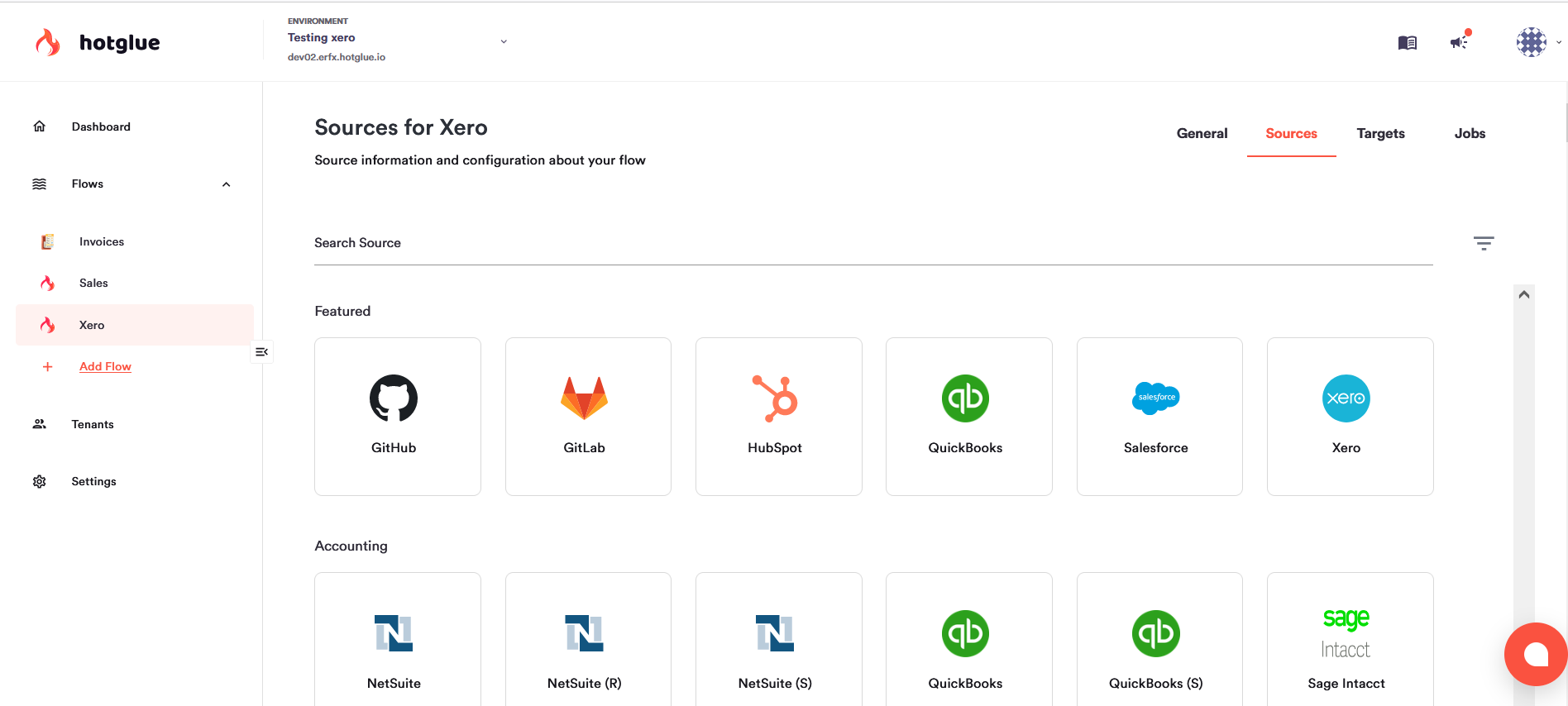Select the featured QuickBooks source
This screenshot has height=706, width=1568.
969,417
